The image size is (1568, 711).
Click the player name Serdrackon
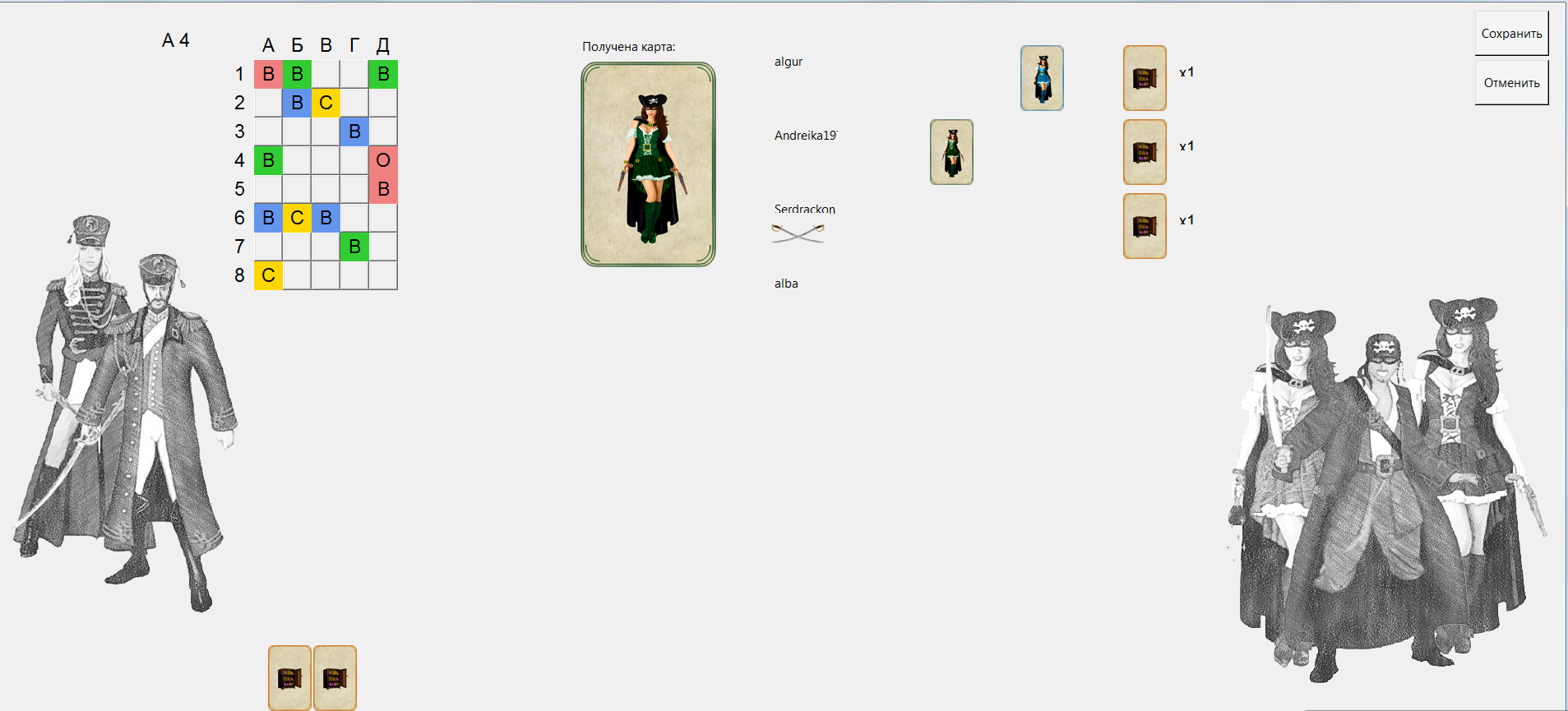point(805,209)
